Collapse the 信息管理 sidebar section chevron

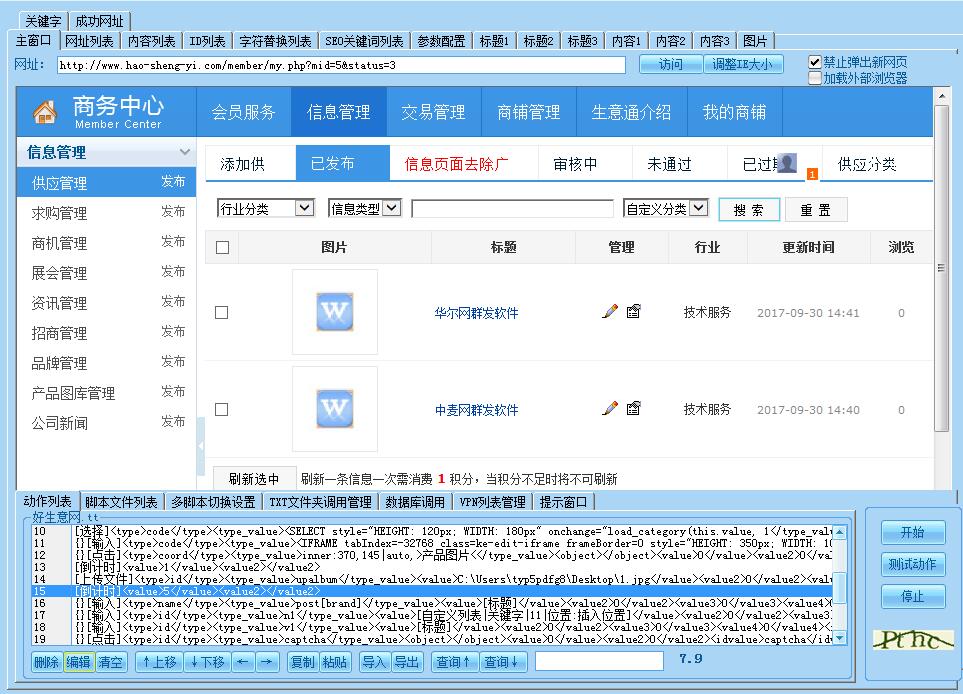[x=184, y=152]
